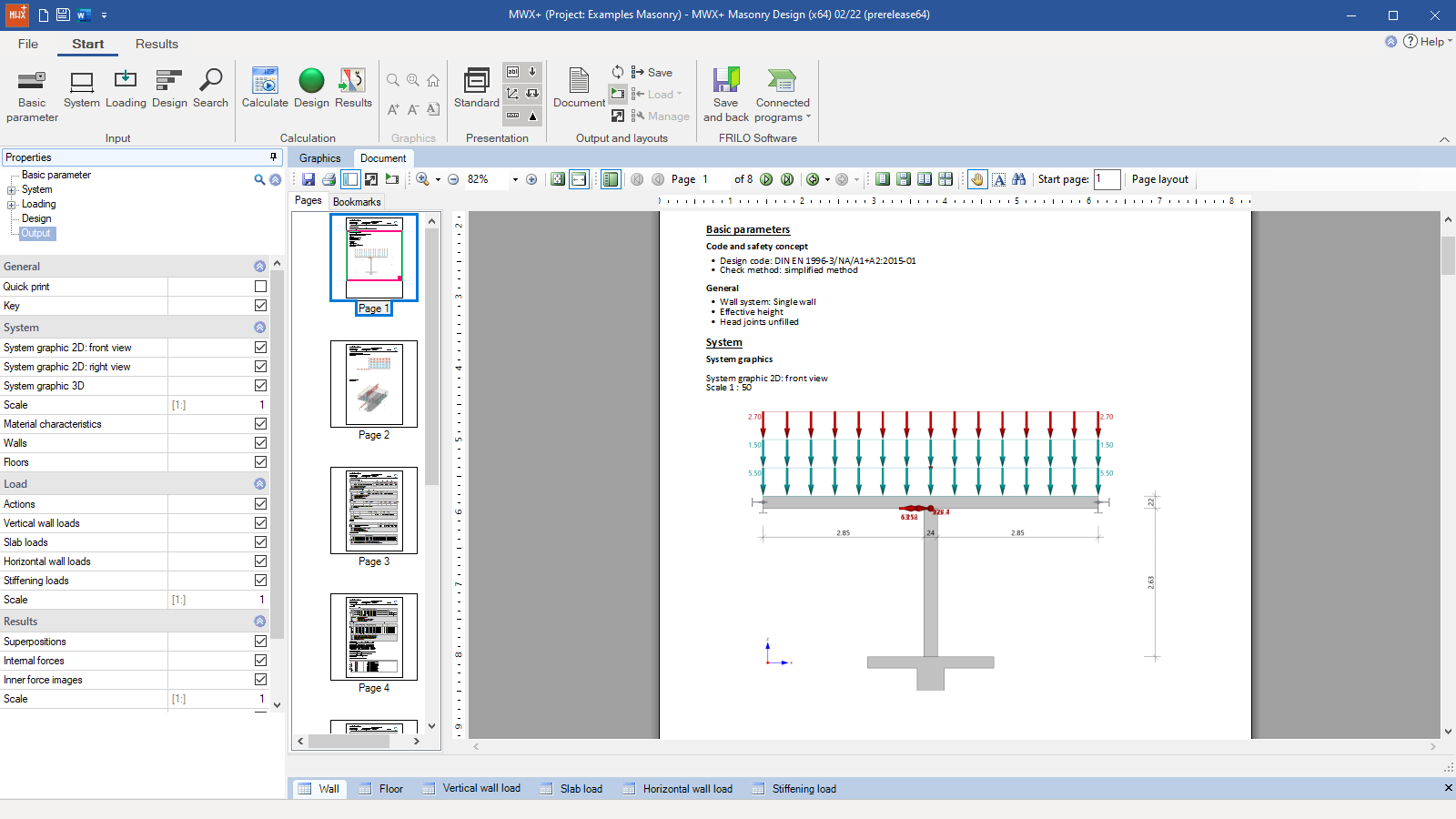Click the Page layout button
Viewport: 1456px width, 819px height.
(x=1160, y=179)
